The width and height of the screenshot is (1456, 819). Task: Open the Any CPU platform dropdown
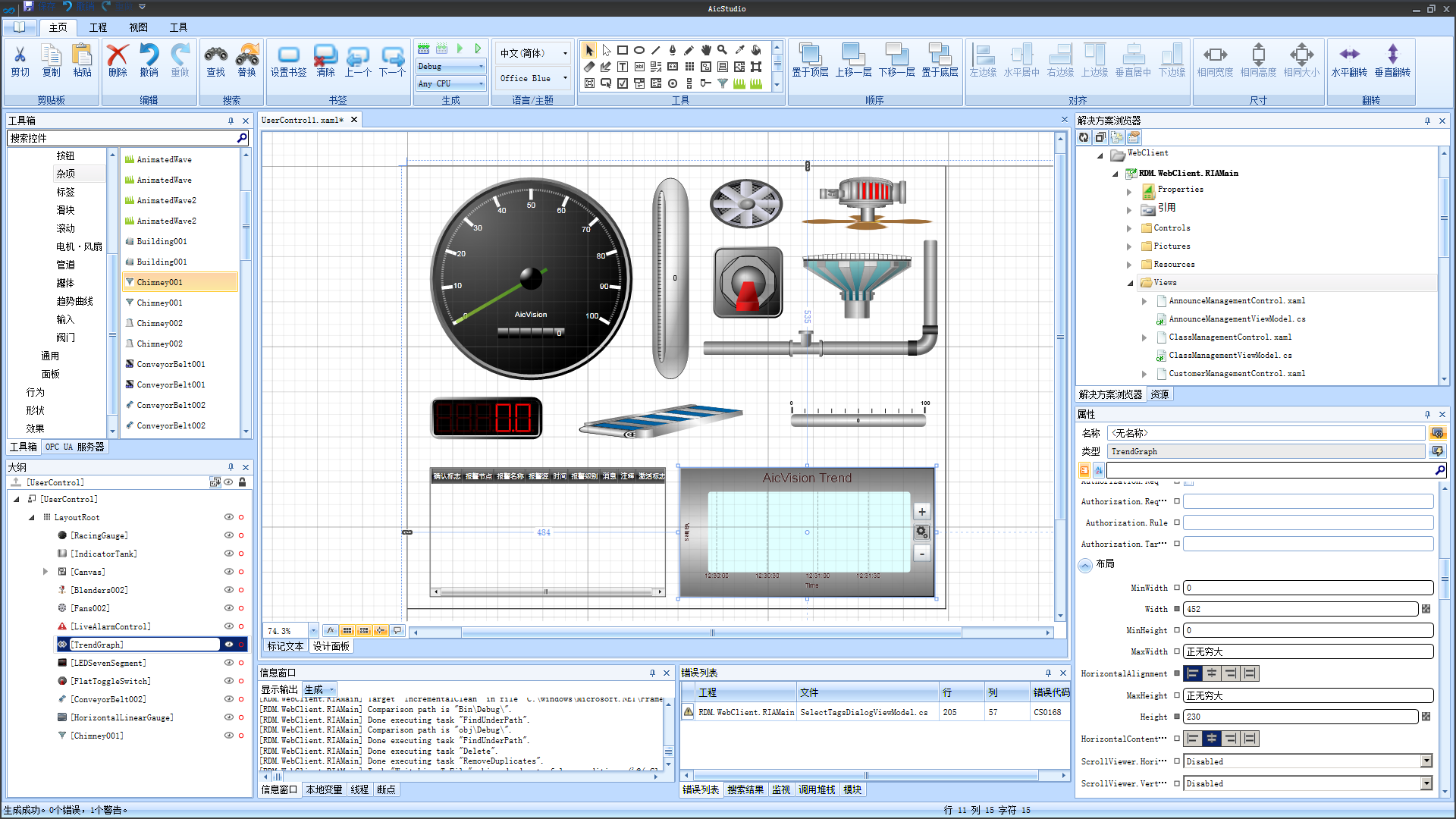(x=451, y=83)
